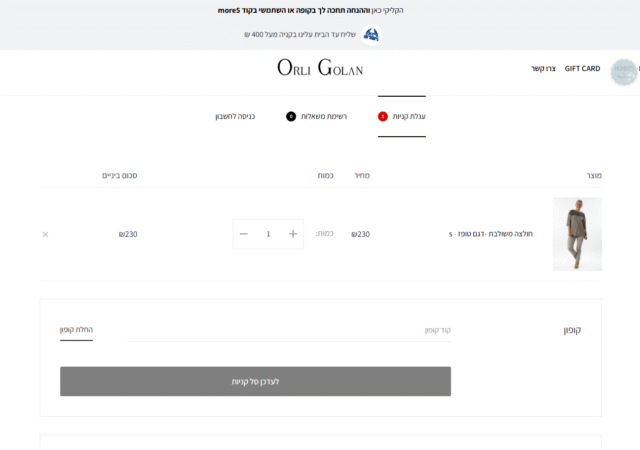Click the blue delivery truck icon

(371, 35)
